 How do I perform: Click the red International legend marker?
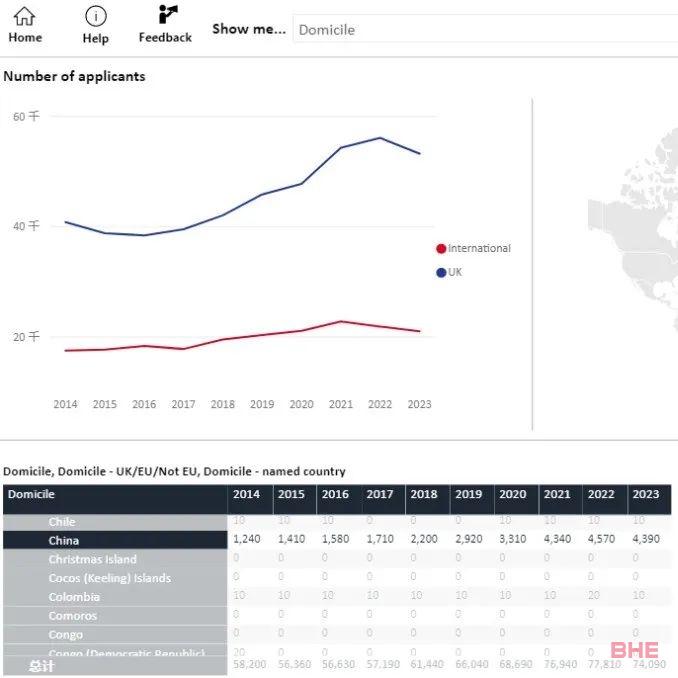pos(441,249)
